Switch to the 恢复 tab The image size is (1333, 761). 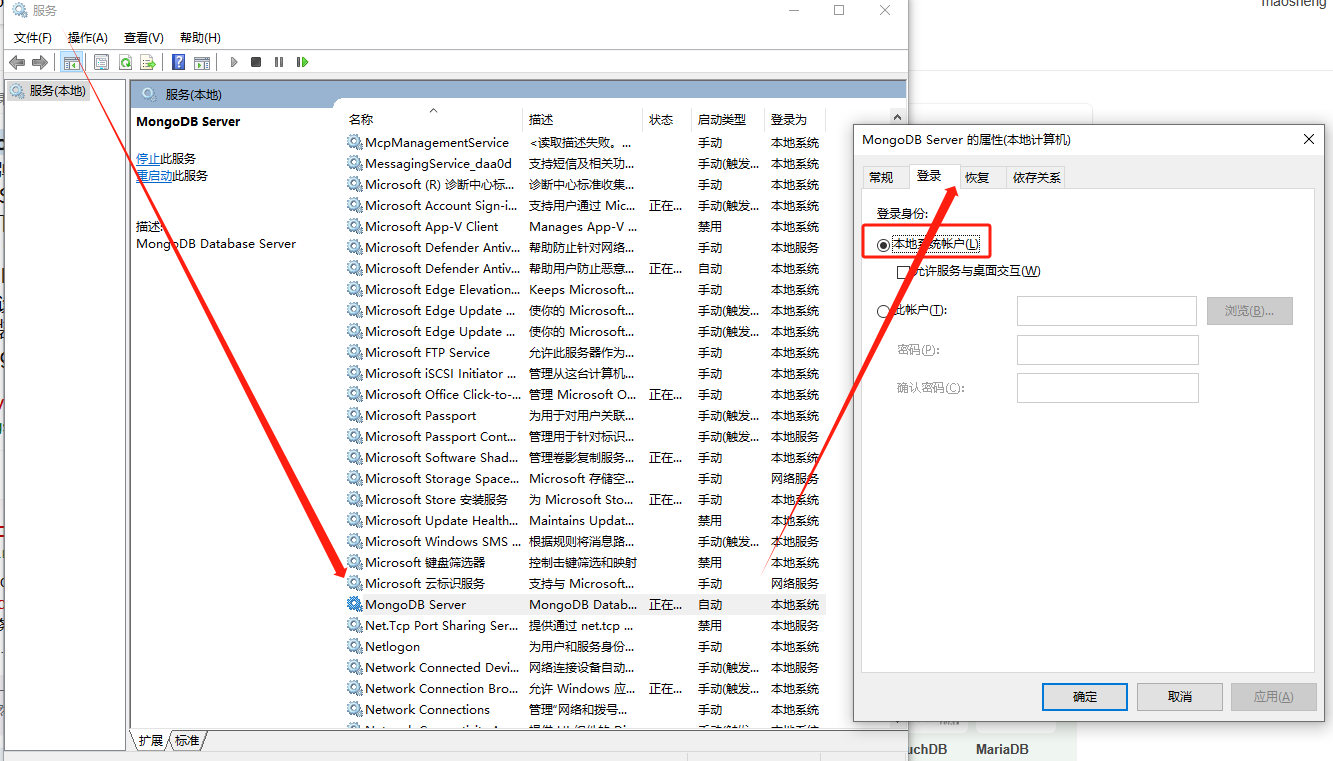pos(977,178)
